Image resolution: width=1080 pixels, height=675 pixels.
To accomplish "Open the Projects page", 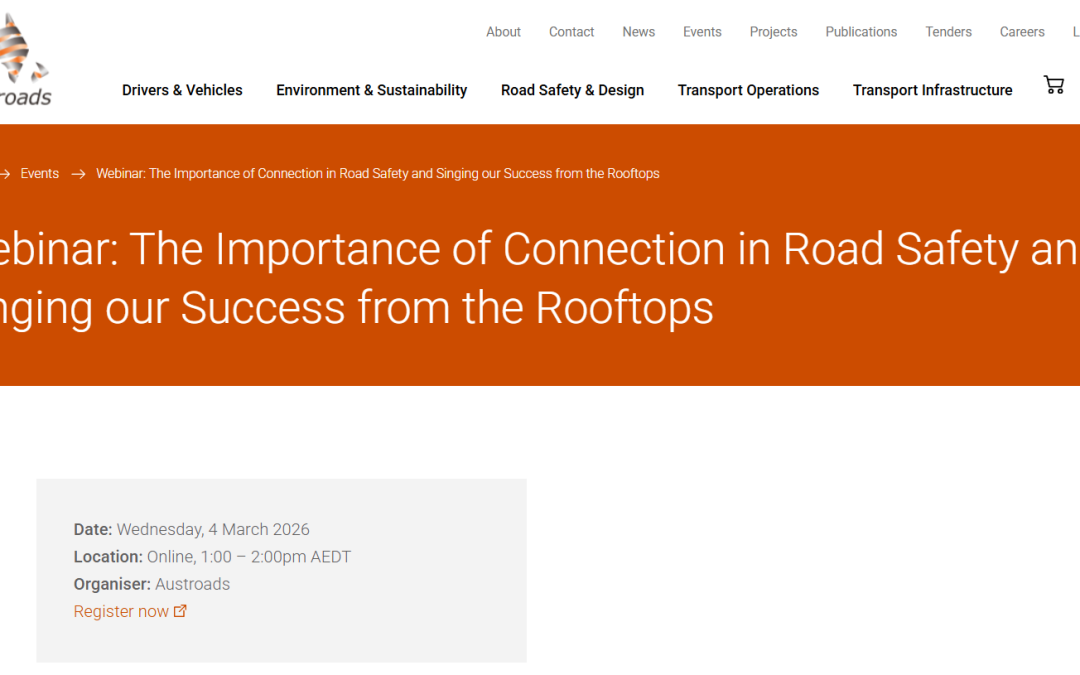I will coord(773,31).
